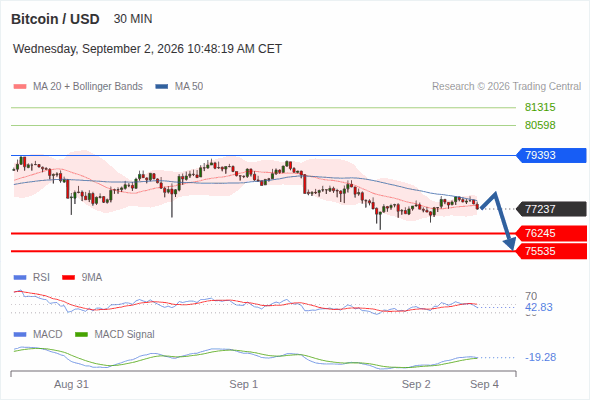The width and height of the screenshot is (590, 400).
Task: Click the blue MACD legend swatch
Action: (20, 335)
